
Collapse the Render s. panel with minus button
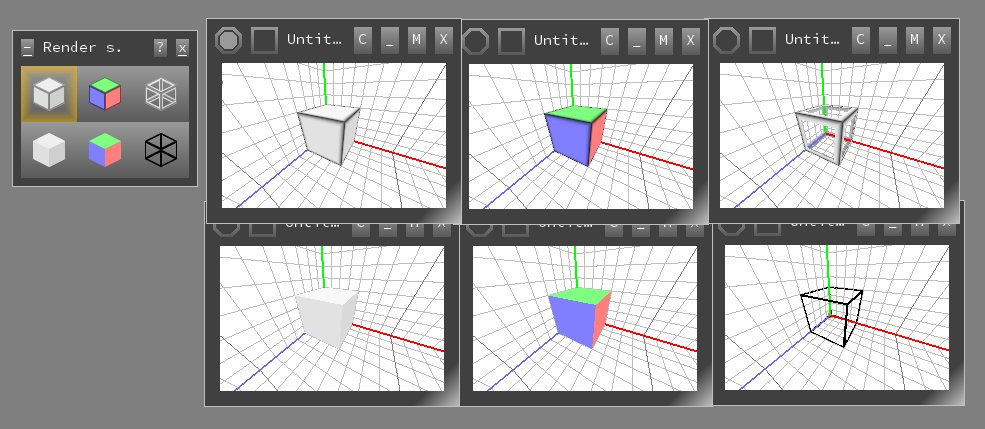pos(27,48)
